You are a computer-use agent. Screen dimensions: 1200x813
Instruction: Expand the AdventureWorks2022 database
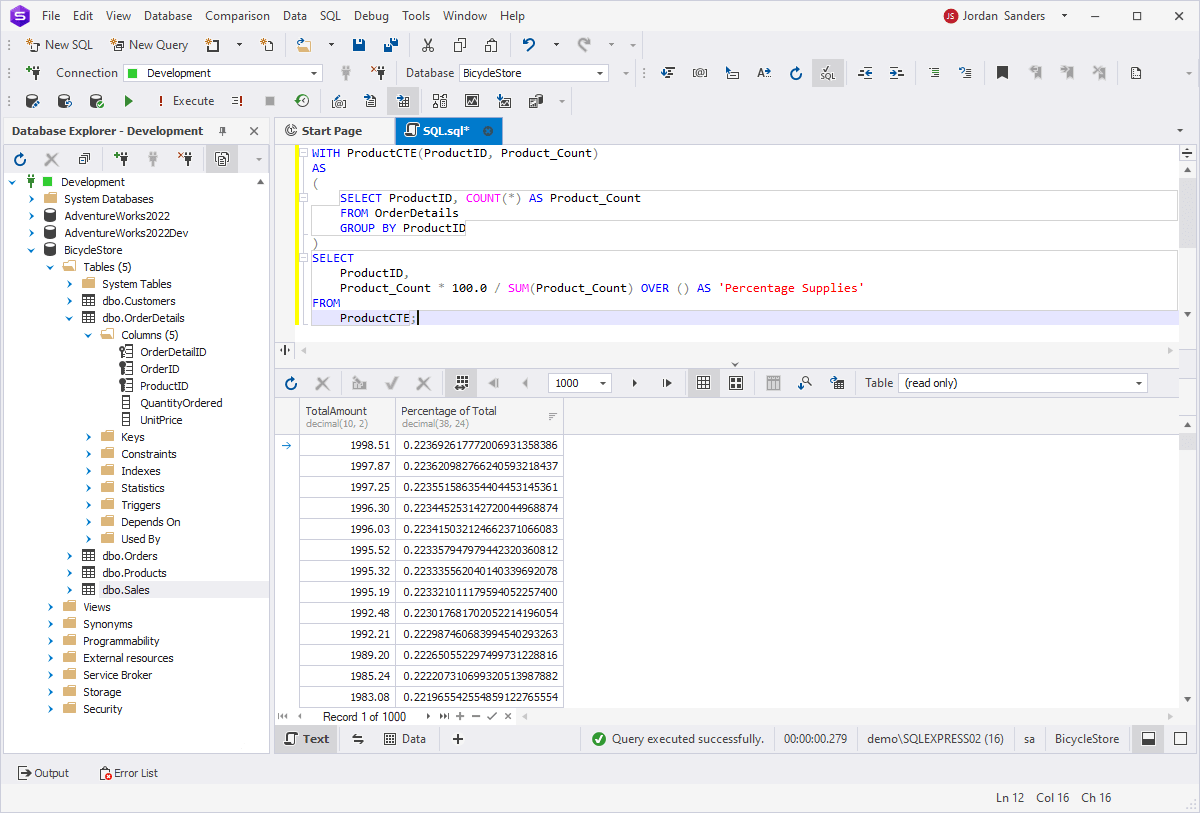[32, 216]
